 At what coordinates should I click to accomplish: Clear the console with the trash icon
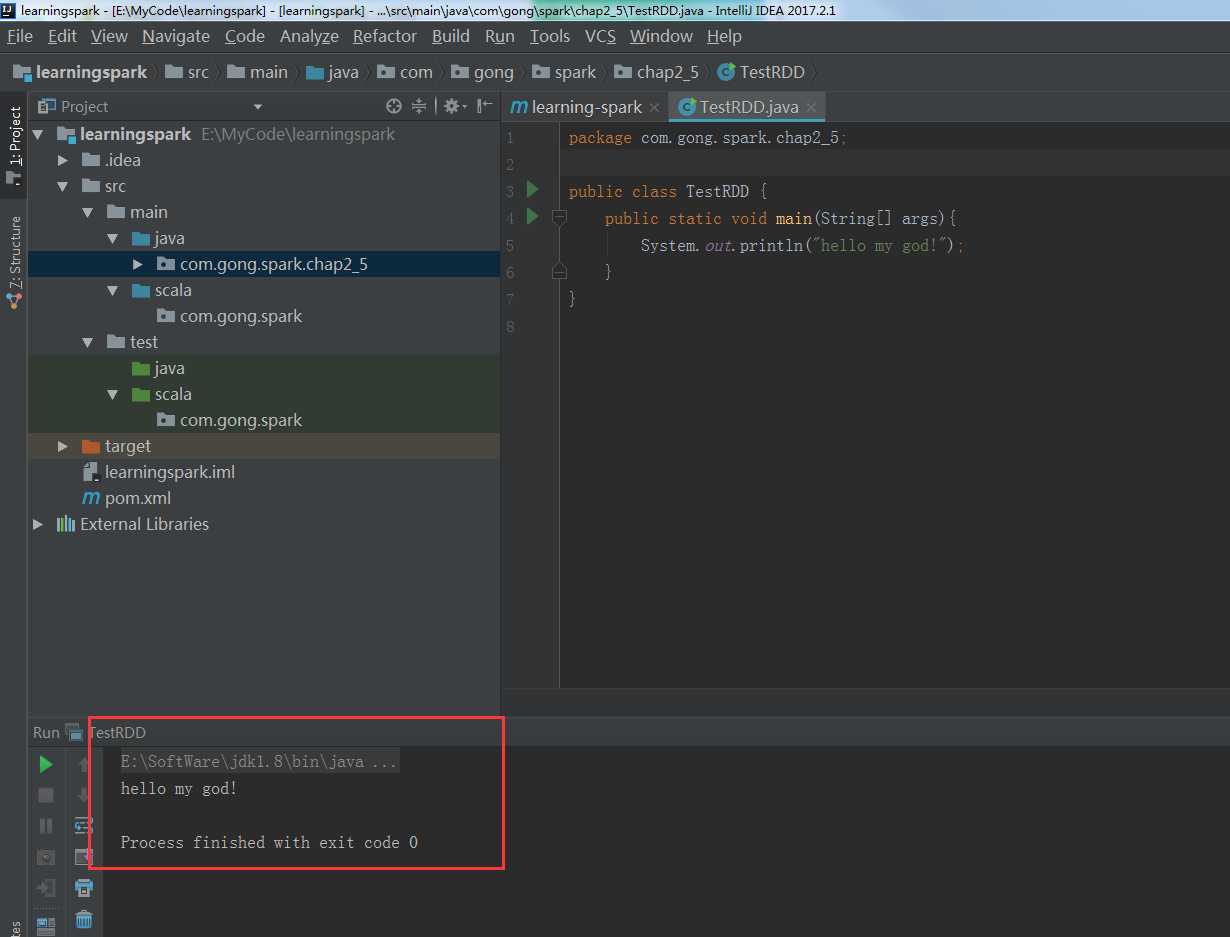coord(84,919)
